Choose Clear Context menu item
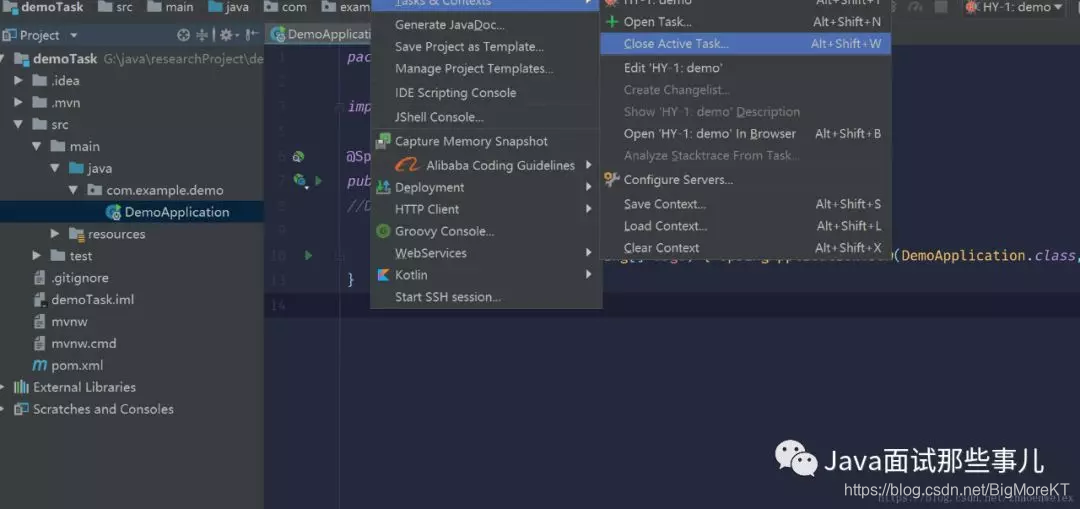The height and width of the screenshot is (509, 1080). pos(746,248)
